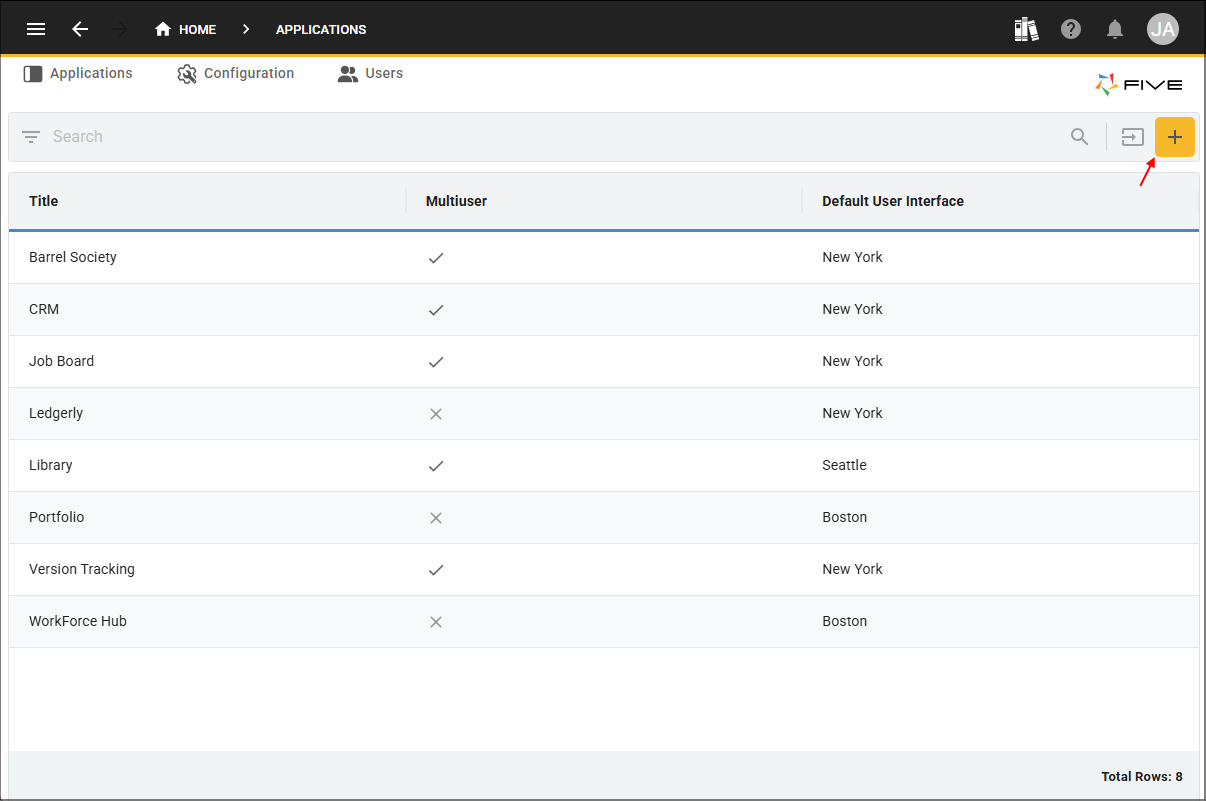1206x801 pixels.
Task: Click WorkForce Hub's multiuser X mark
Action: click(436, 622)
